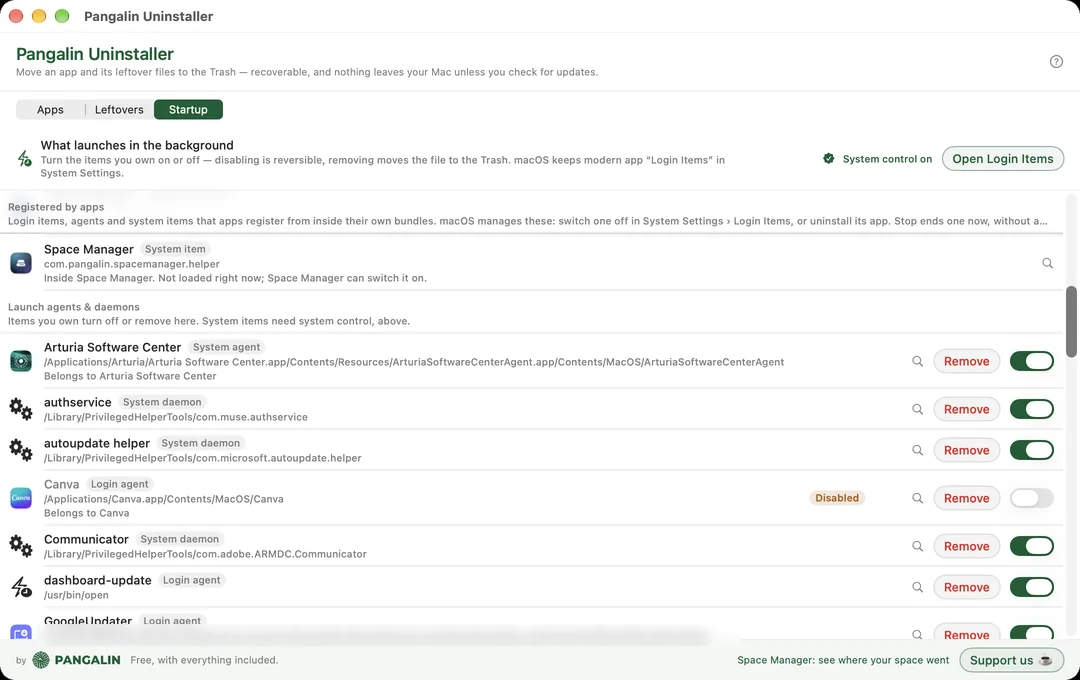
Task: Switch off the Communicator daemon toggle
Action: tap(1031, 546)
